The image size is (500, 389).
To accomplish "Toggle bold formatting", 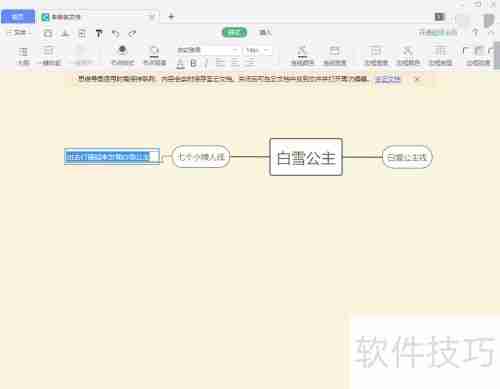I will tap(193, 63).
